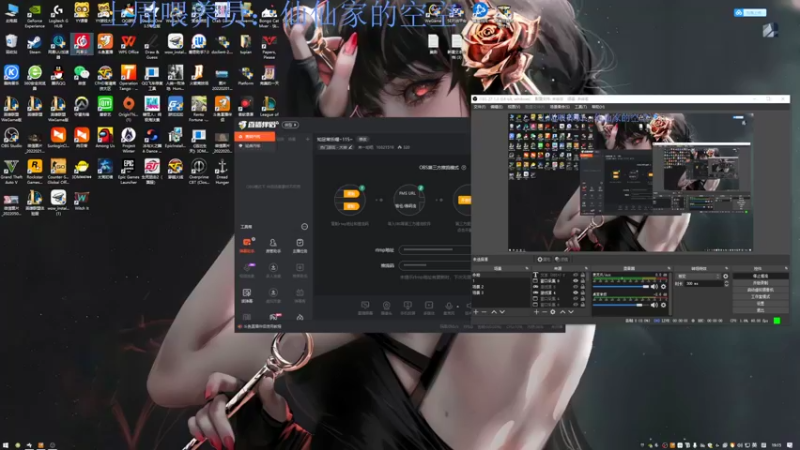Viewport: 800px width, 450px height.
Task: Toggle visibility of the OBS text source row
Action: point(576,275)
